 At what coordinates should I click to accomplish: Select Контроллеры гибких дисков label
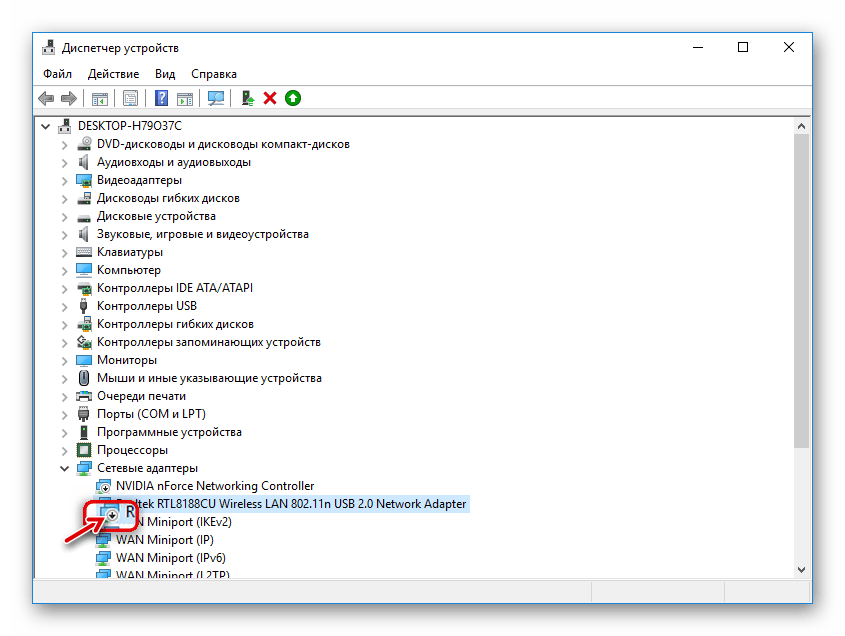point(175,324)
